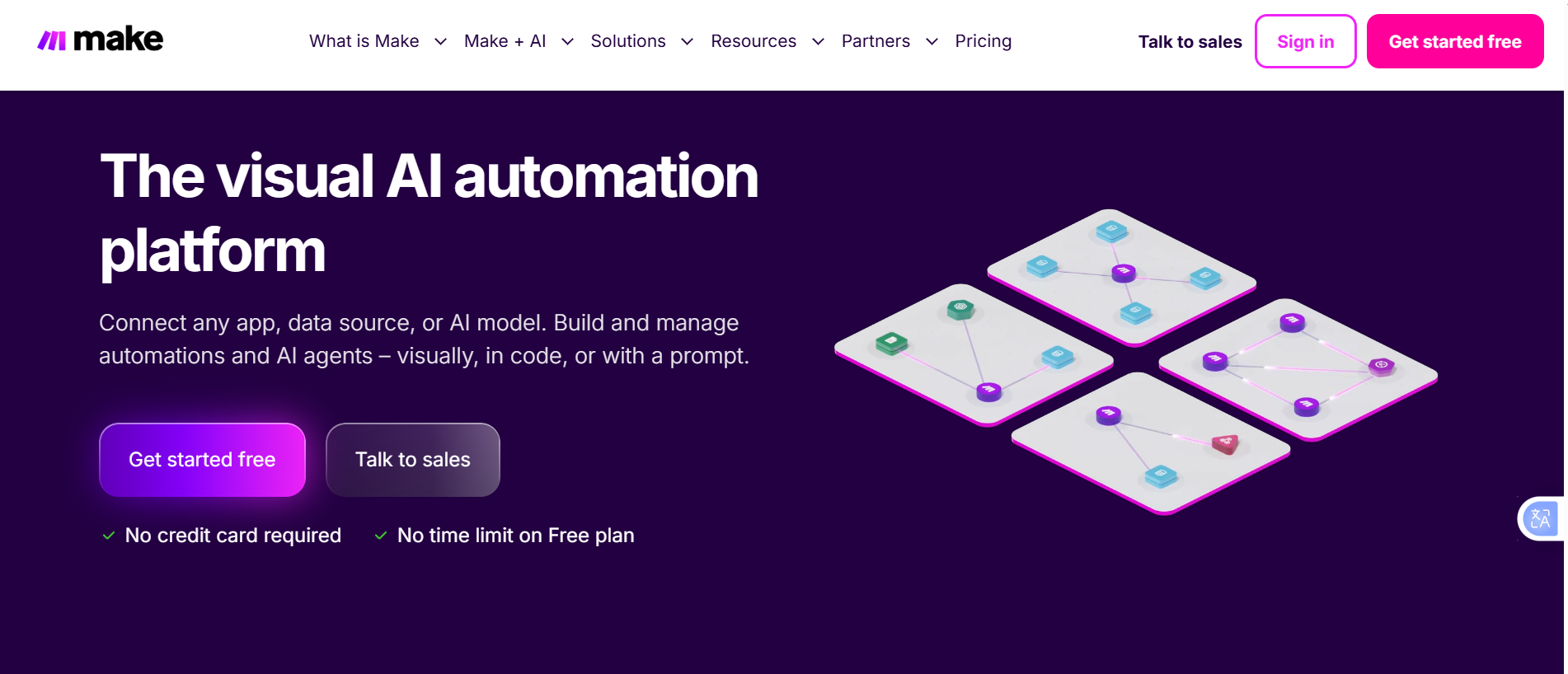Click the "No credit card required" text

coord(233,536)
